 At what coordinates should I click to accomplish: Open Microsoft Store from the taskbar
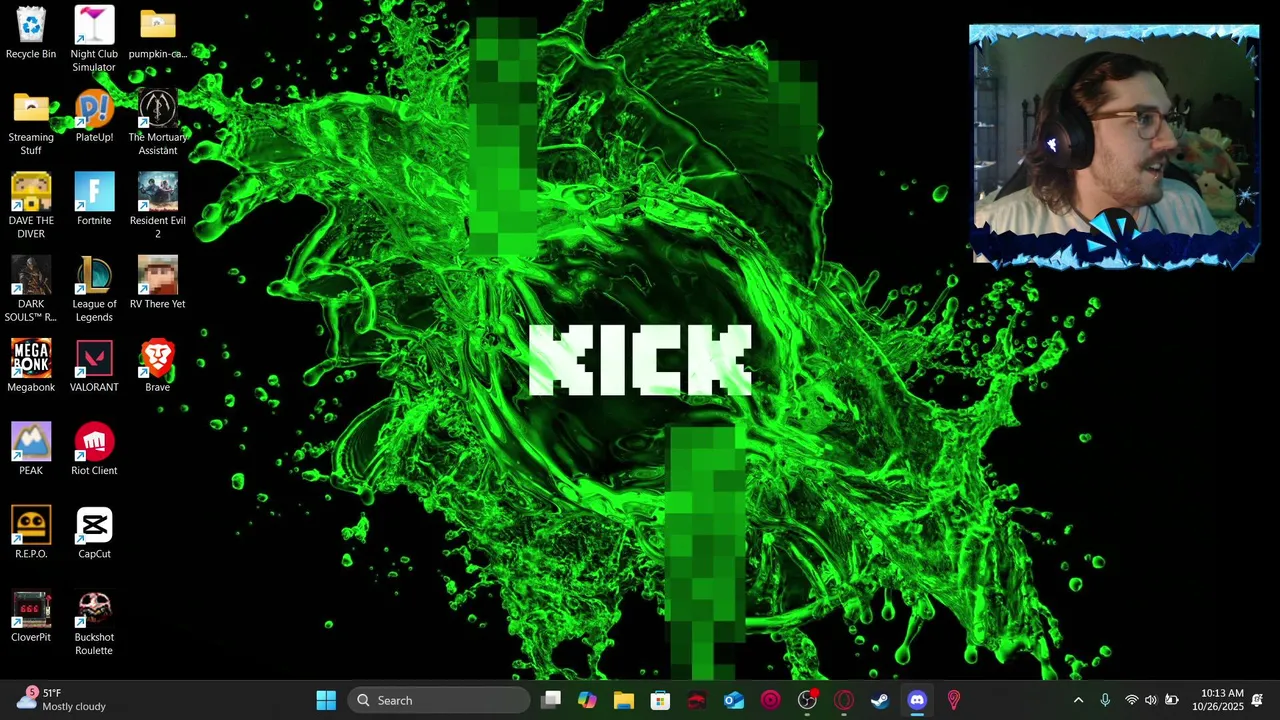pos(660,700)
